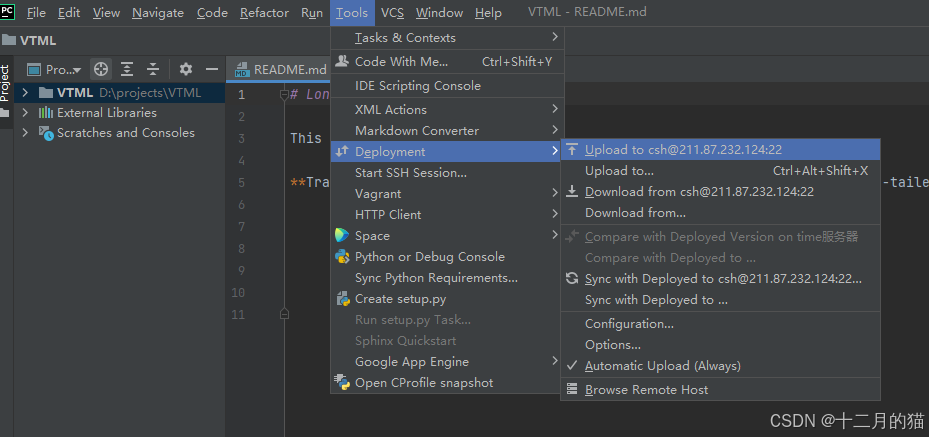
Task: Select generic Download from... menu item
Action: (x=720, y=213)
